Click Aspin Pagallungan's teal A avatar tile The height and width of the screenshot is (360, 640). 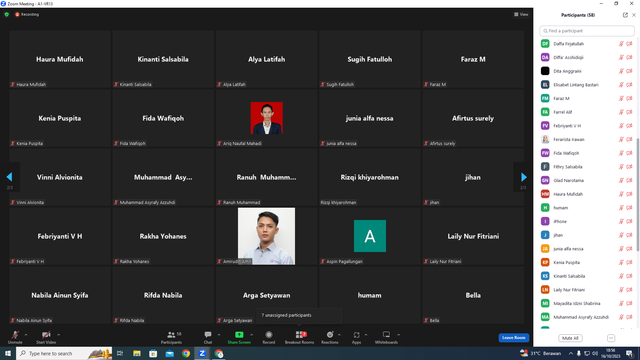370,236
